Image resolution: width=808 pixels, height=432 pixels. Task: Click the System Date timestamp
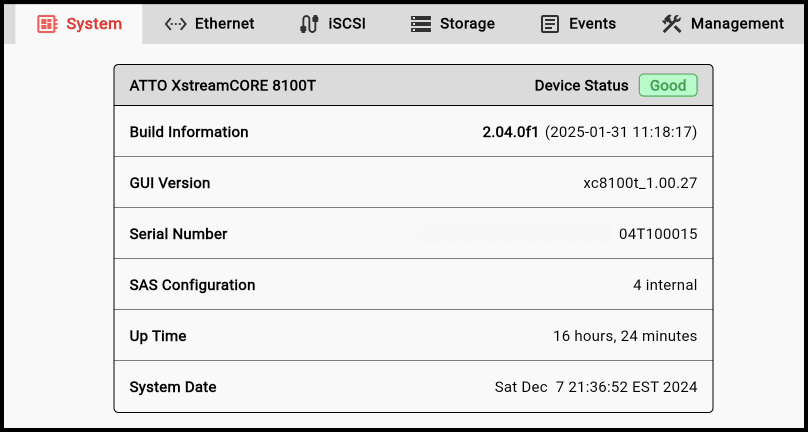click(596, 387)
